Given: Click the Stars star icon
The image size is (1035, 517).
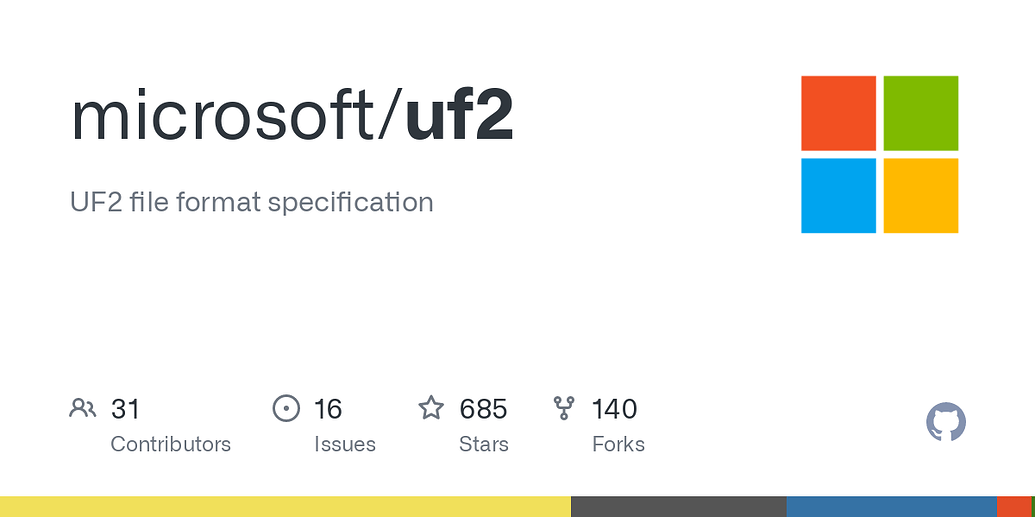Looking at the screenshot, I should [x=431, y=408].
